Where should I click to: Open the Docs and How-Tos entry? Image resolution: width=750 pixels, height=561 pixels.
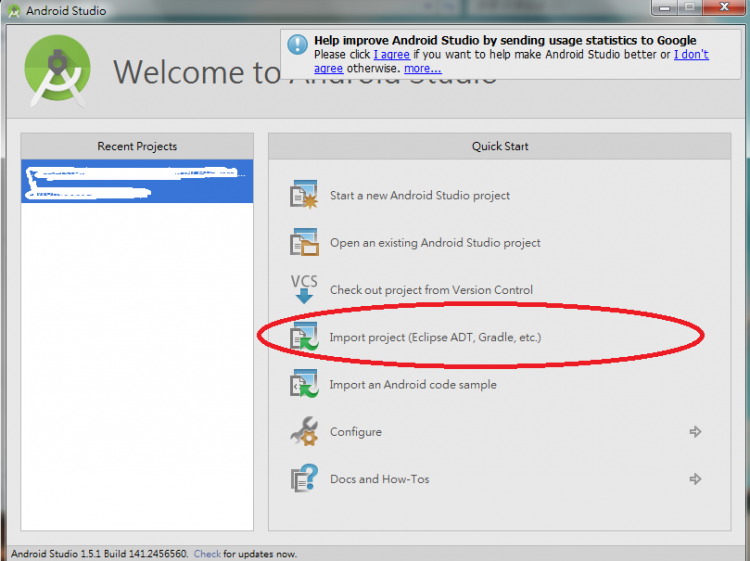coord(379,479)
